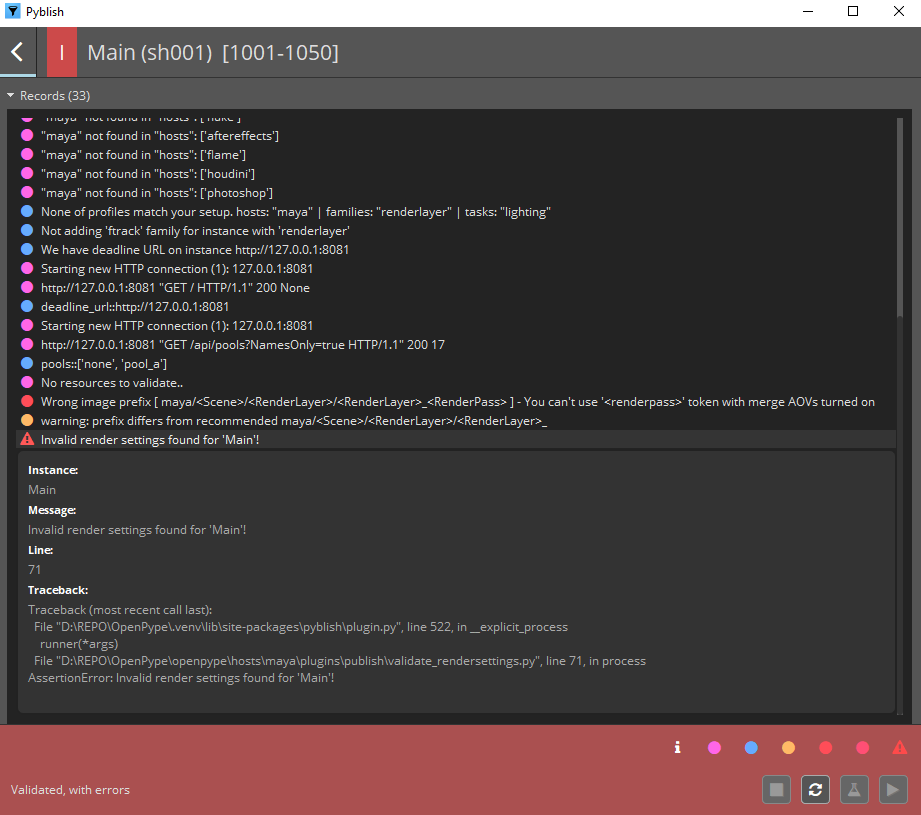
Task: Select record 'maya' not found in hosts aftereffects
Action: [x=456, y=136]
